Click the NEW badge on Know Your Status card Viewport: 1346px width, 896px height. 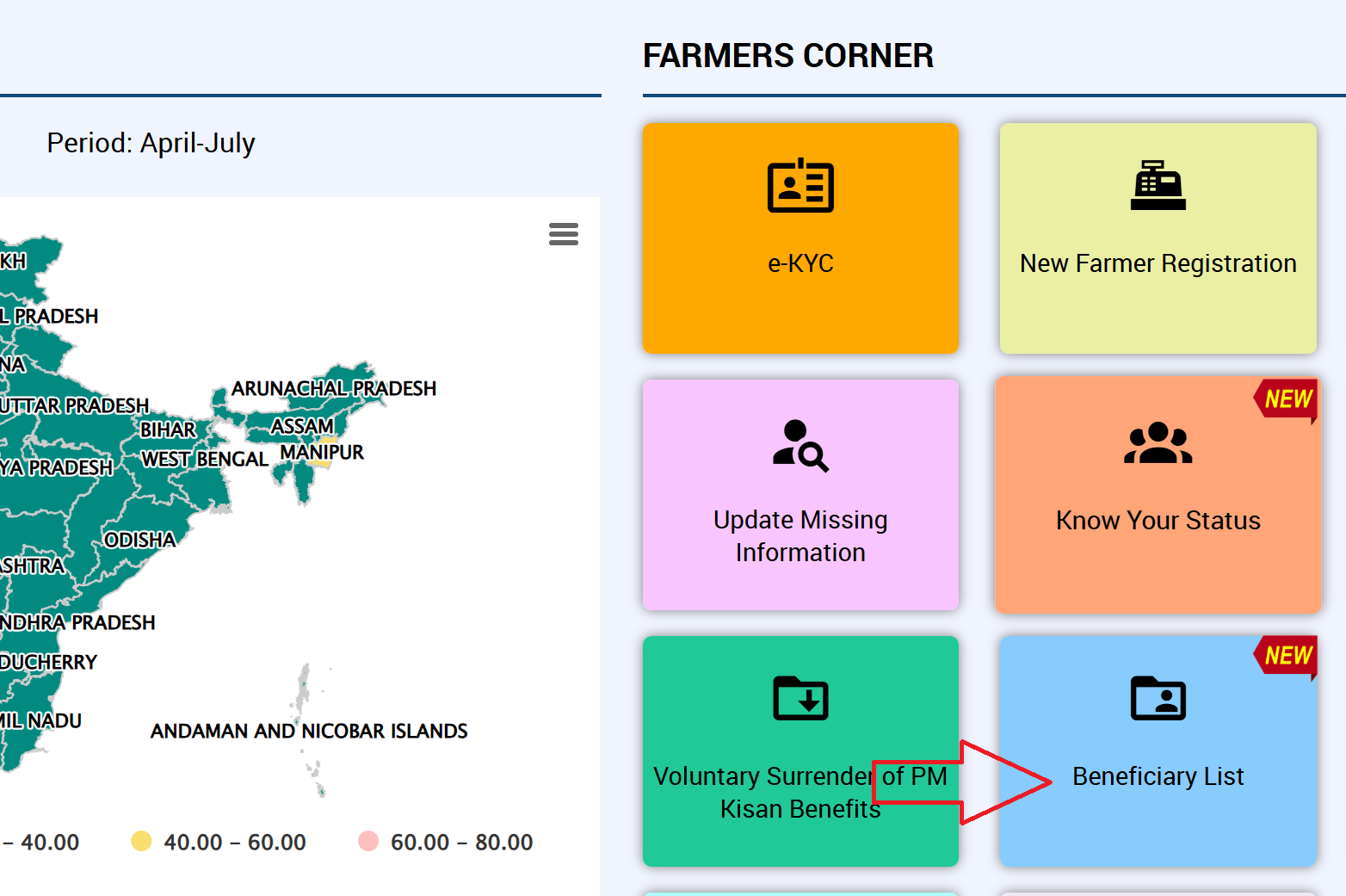1284,399
